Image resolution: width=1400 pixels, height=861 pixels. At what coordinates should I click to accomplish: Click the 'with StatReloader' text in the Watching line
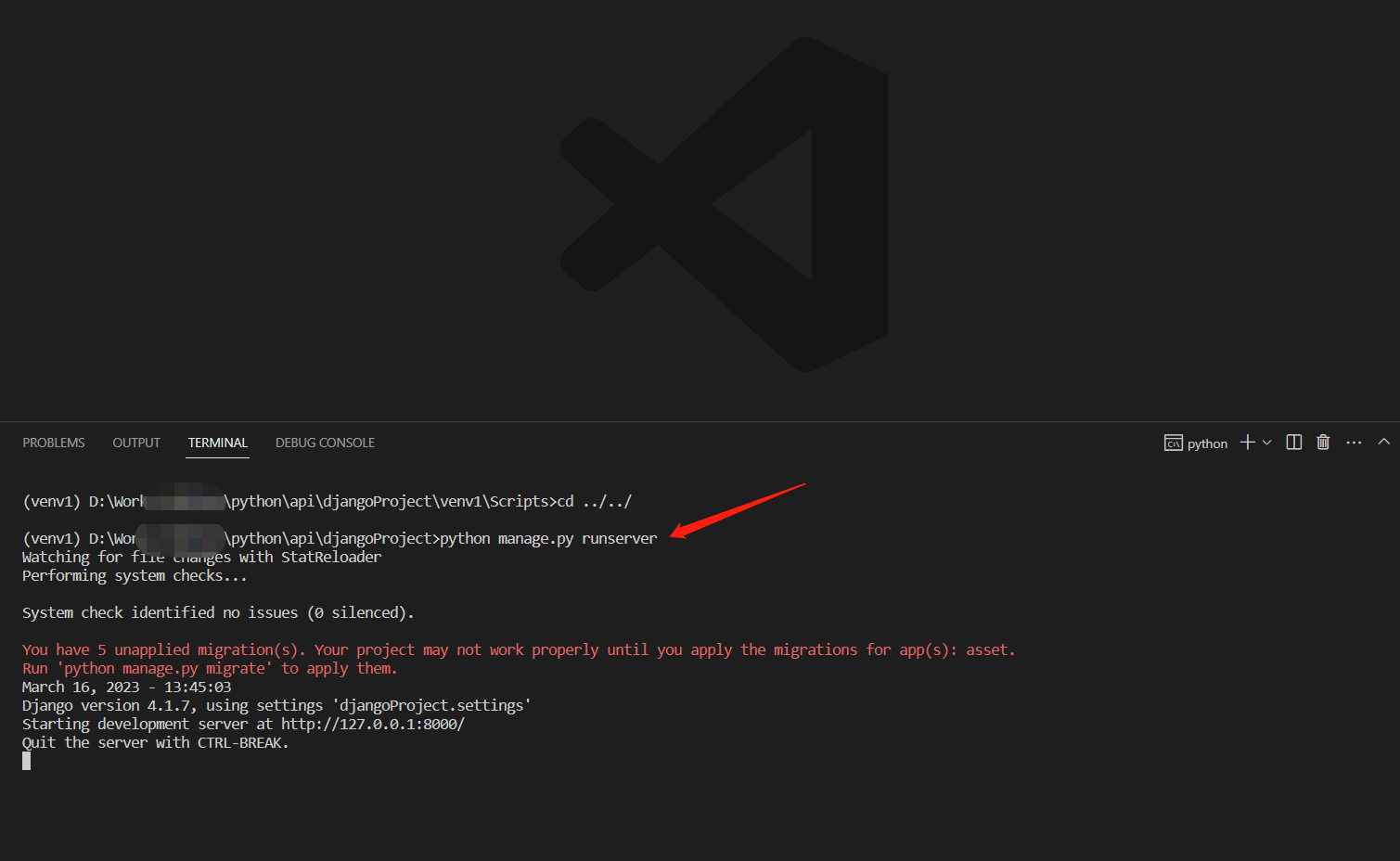click(x=310, y=557)
